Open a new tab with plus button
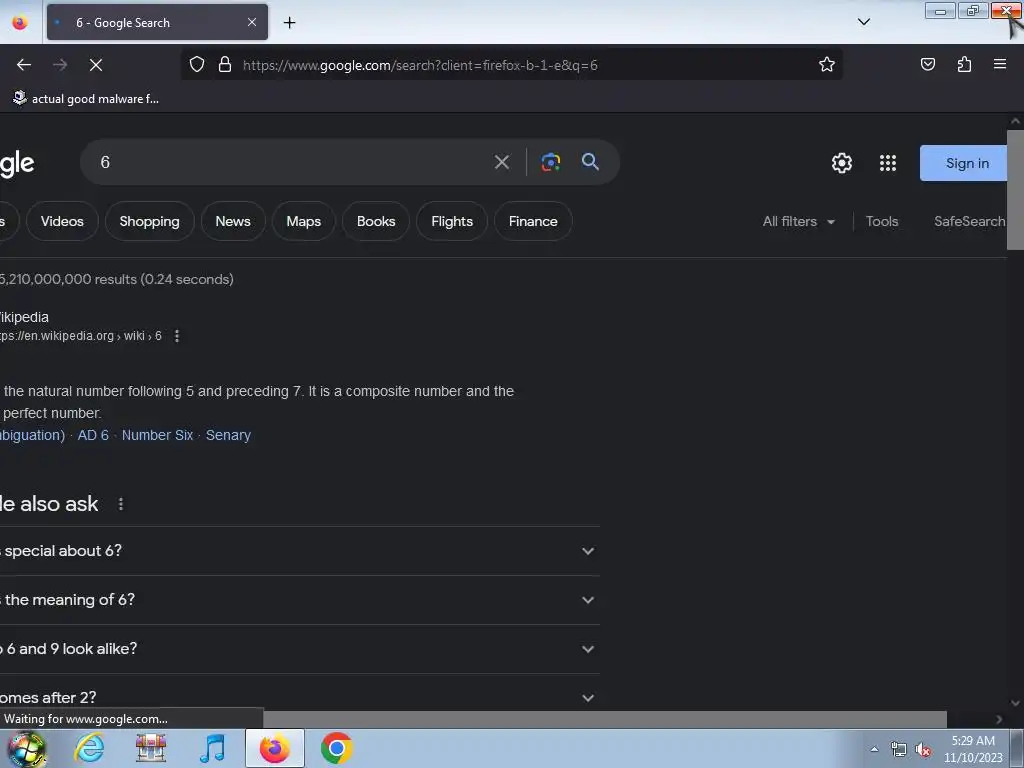 click(289, 23)
